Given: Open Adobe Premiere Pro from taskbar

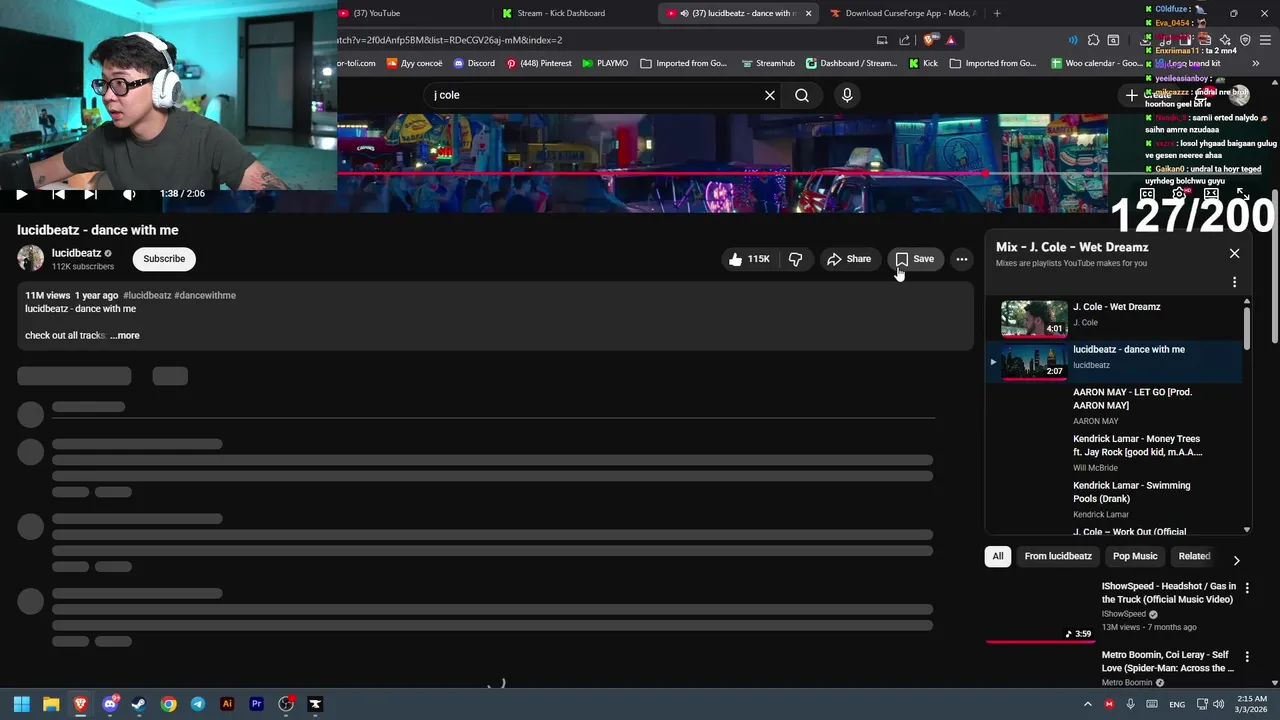Looking at the screenshot, I should coord(256,704).
